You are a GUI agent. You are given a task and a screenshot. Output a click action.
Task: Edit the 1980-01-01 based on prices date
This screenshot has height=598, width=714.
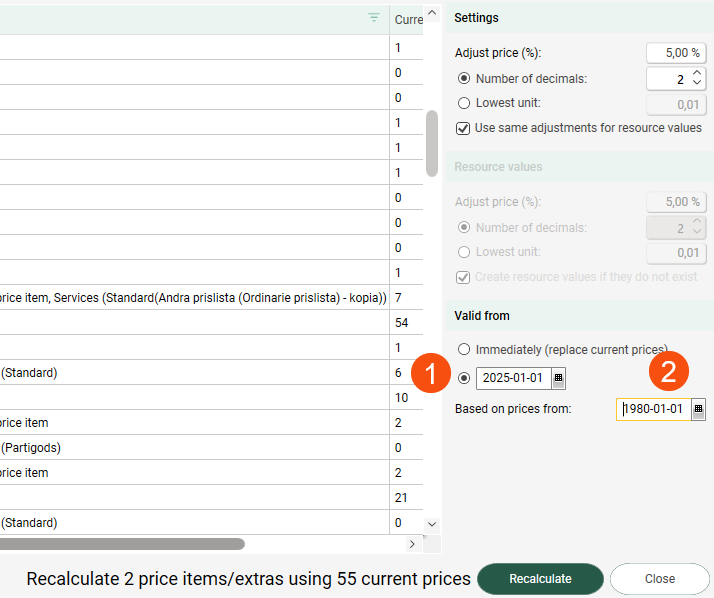click(653, 409)
